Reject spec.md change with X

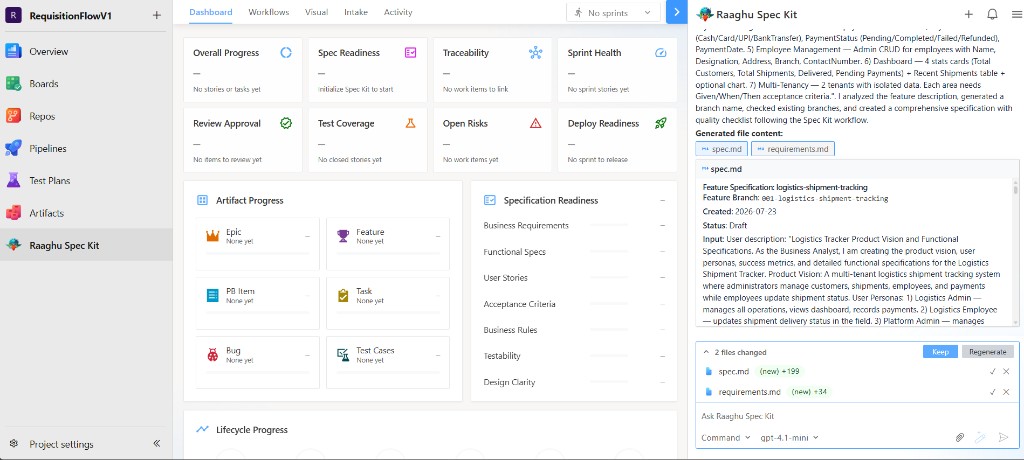pyautogui.click(x=1007, y=372)
